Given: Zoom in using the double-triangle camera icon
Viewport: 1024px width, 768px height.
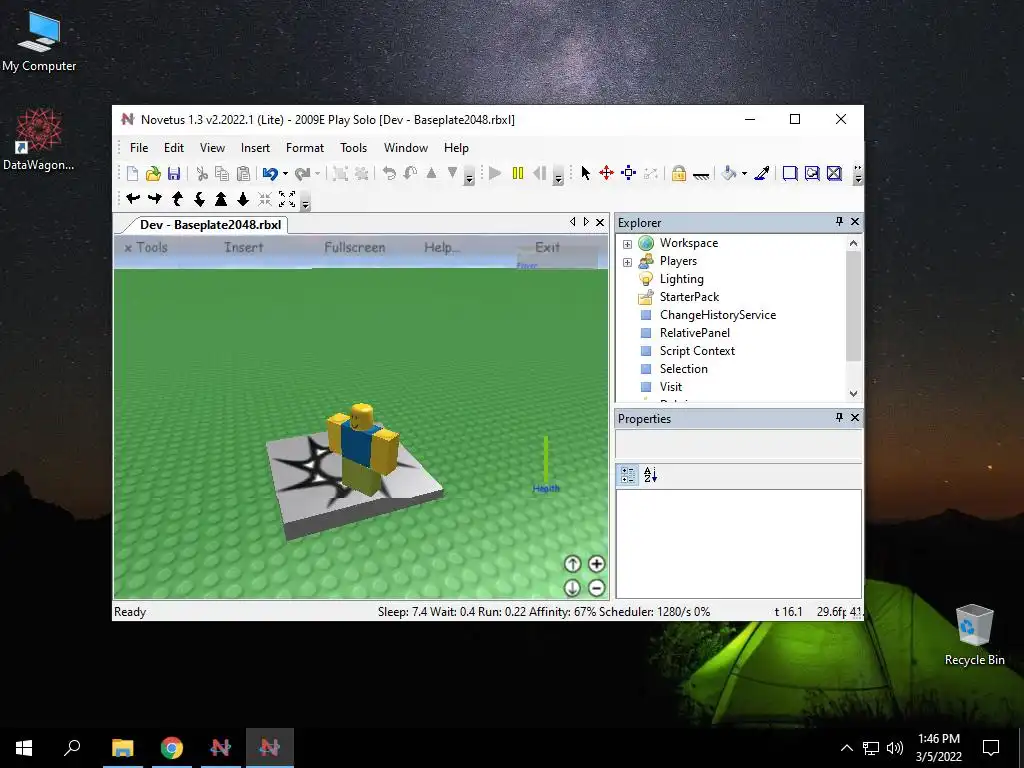Looking at the screenshot, I should pyautogui.click(x=221, y=199).
